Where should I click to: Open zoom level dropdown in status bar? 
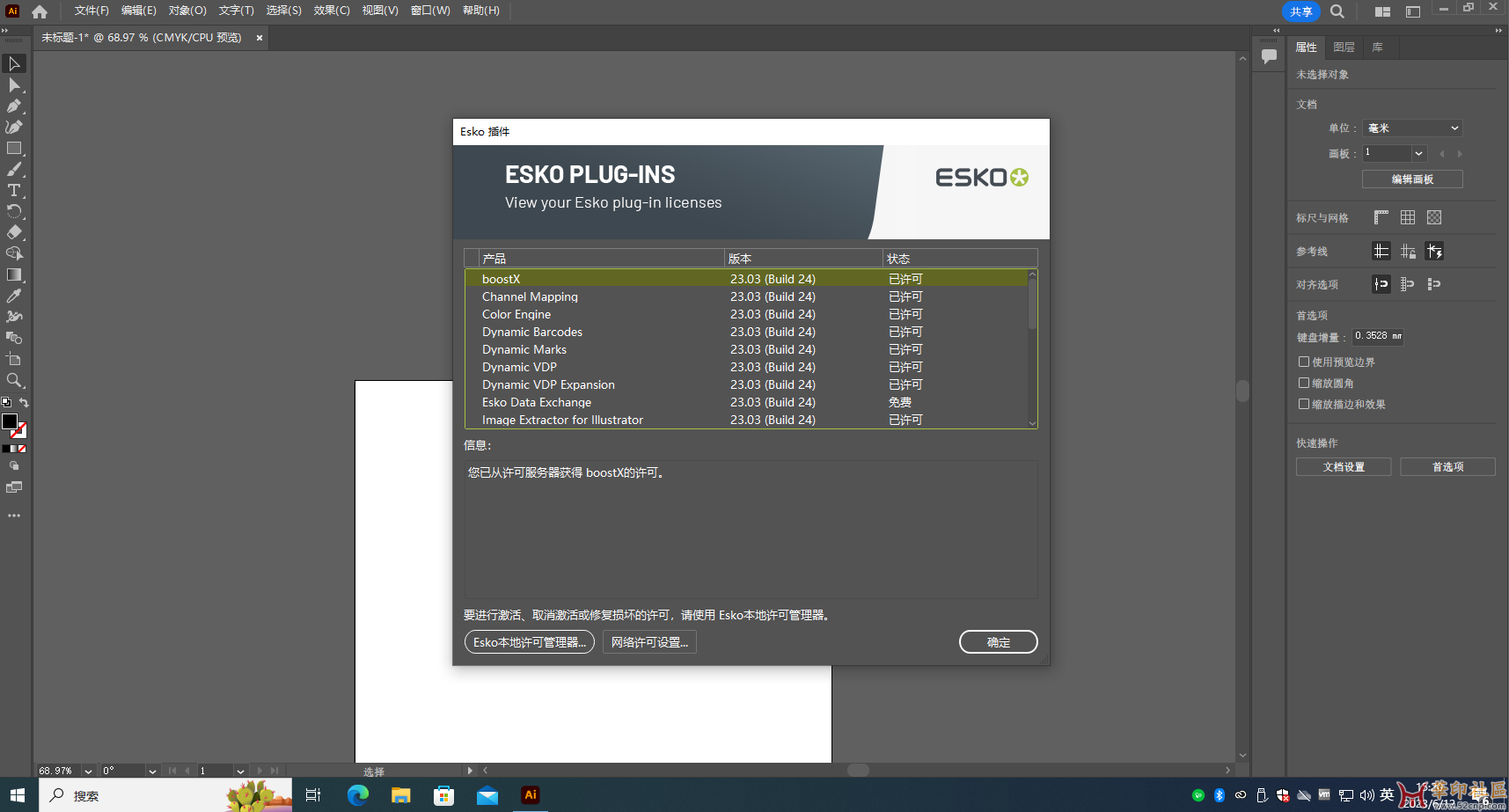click(88, 771)
